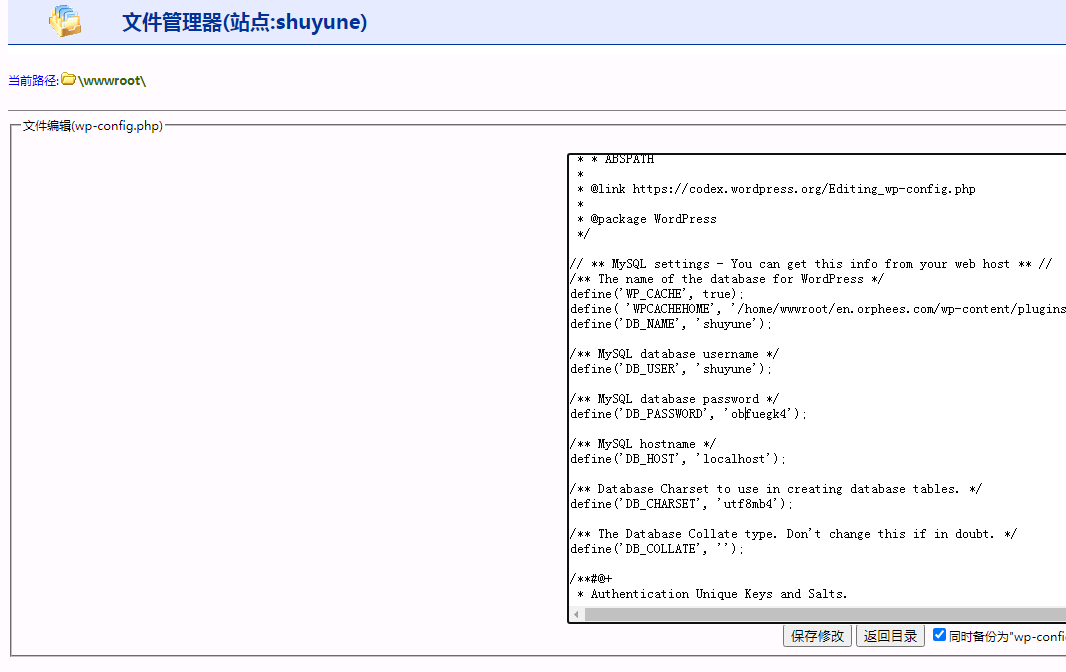Click the MySQL settings comment line
This screenshot has width=1066, height=672.
[811, 264]
